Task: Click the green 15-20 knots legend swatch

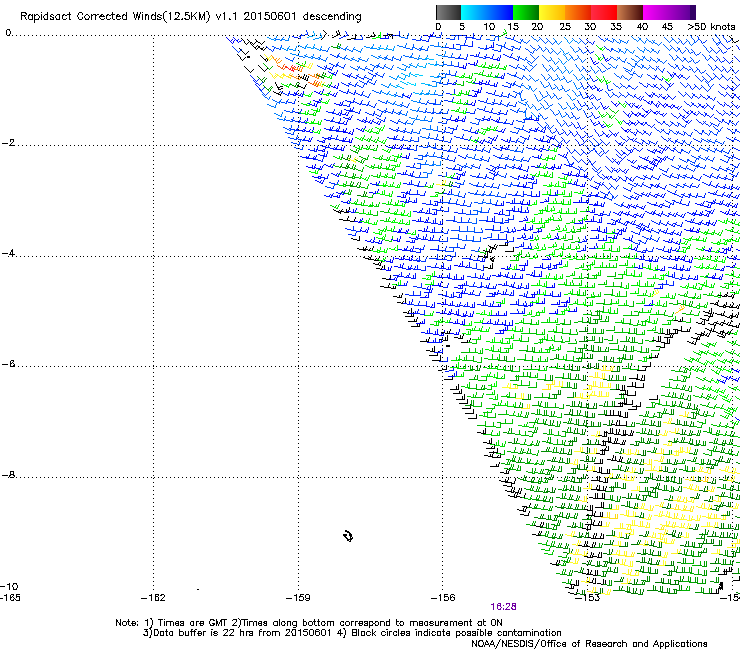Action: click(x=526, y=12)
